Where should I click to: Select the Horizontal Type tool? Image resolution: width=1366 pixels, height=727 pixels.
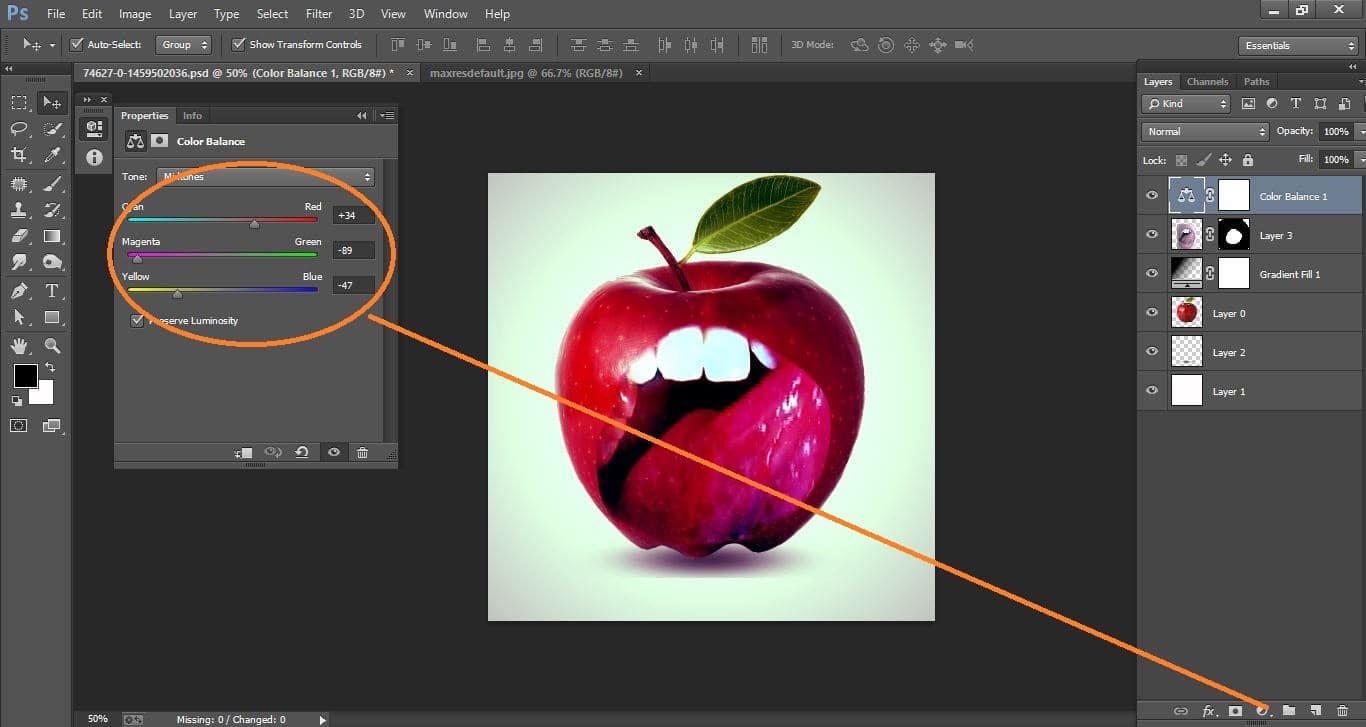click(x=52, y=291)
